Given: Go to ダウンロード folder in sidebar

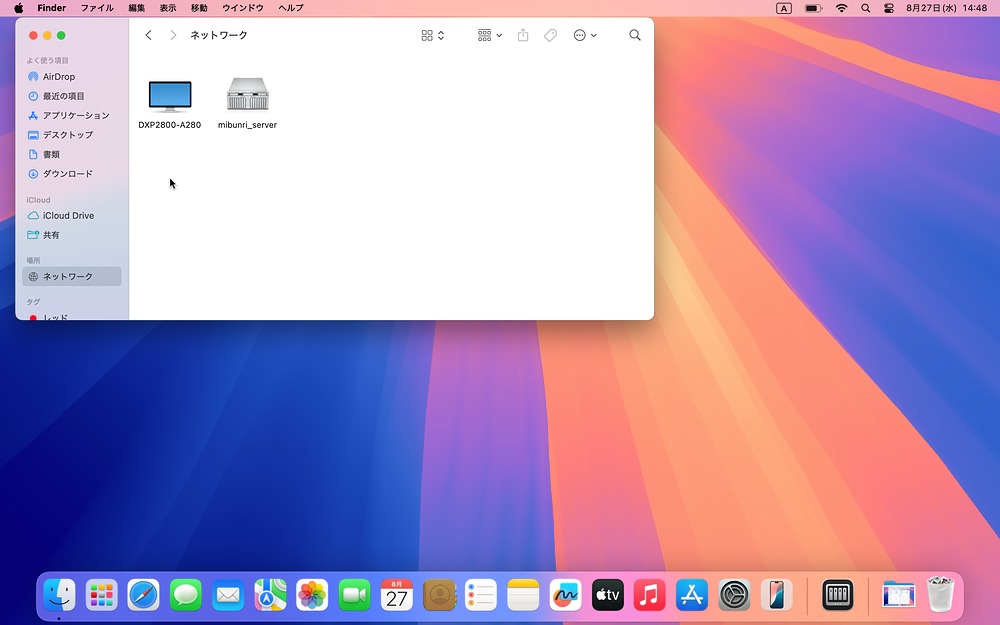Looking at the screenshot, I should tap(67, 174).
